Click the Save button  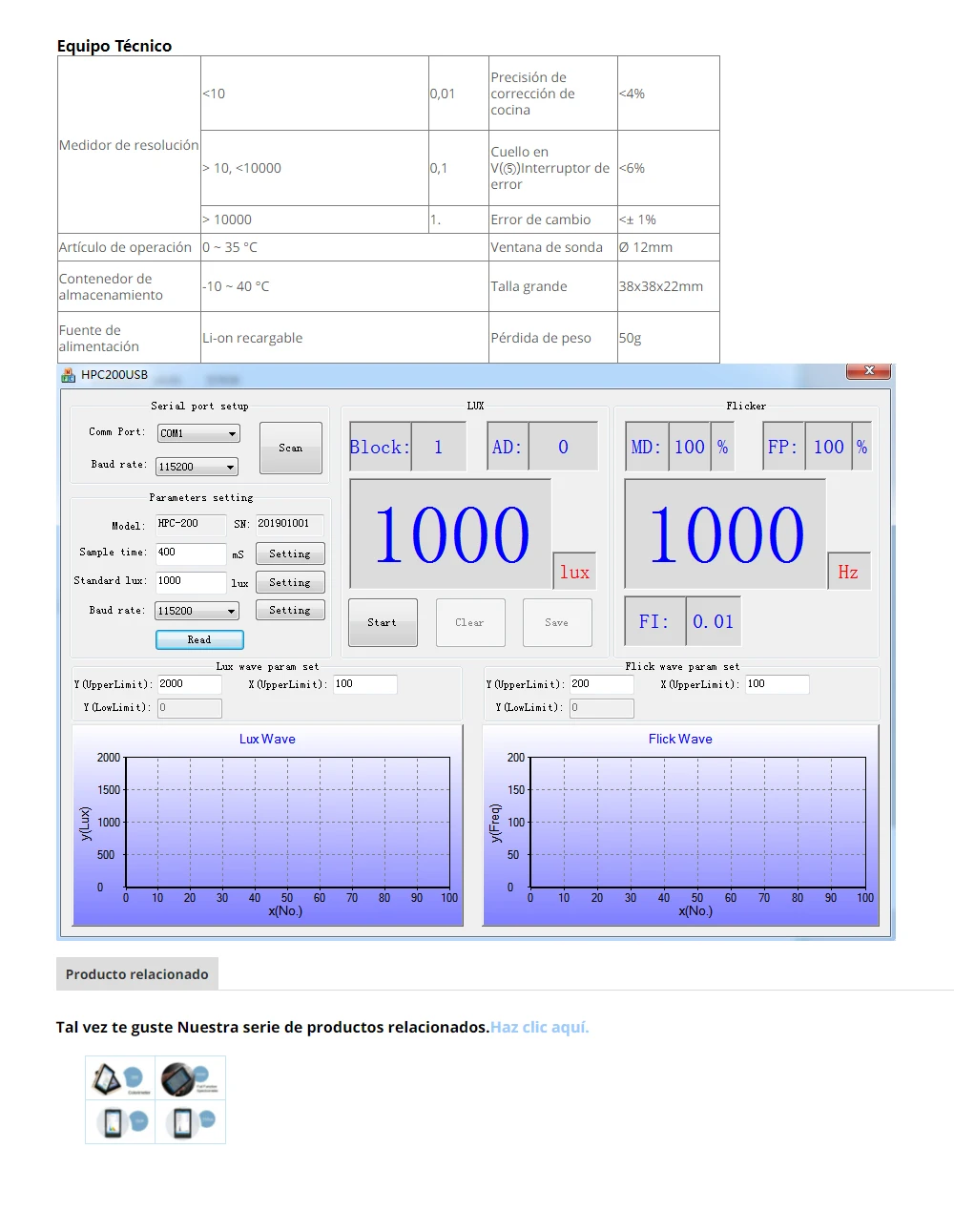[x=557, y=622]
